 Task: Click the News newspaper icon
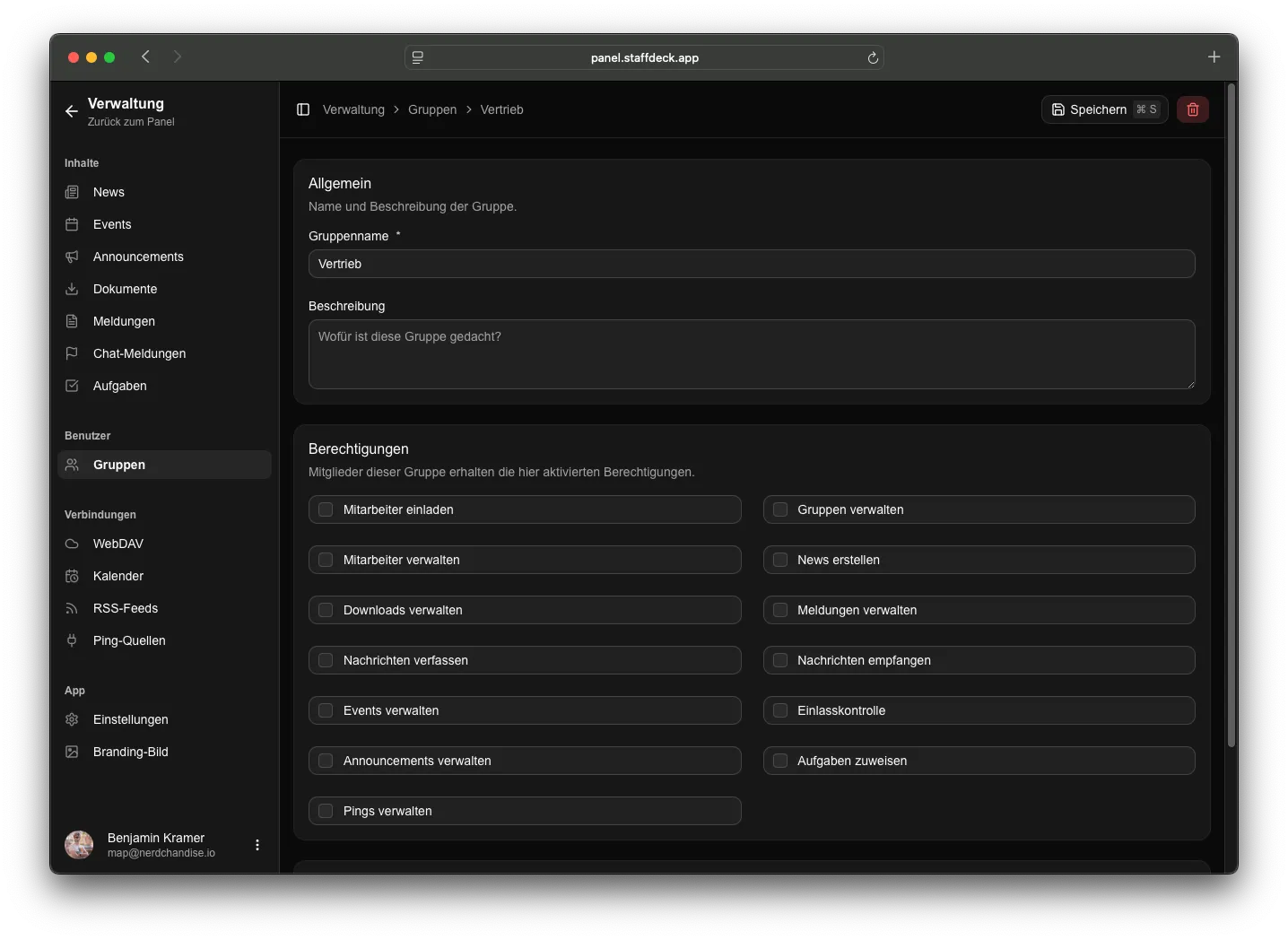pos(72,192)
